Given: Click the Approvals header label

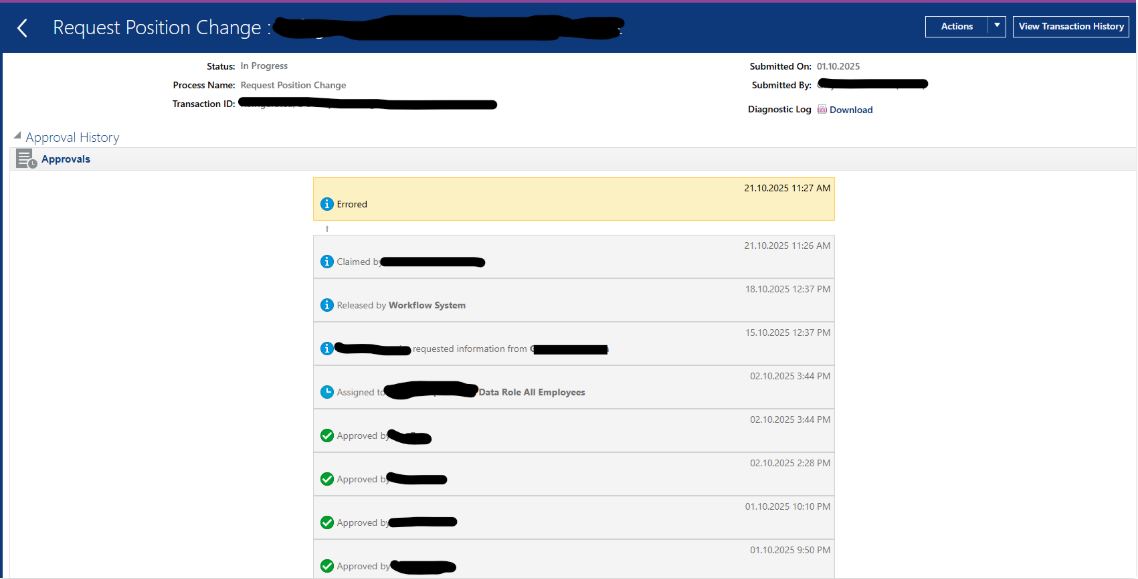Looking at the screenshot, I should (x=66, y=159).
